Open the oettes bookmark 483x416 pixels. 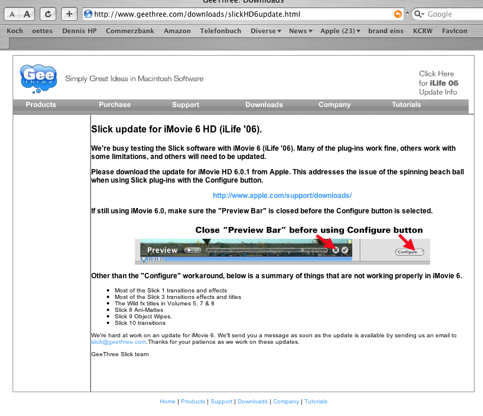pos(42,31)
